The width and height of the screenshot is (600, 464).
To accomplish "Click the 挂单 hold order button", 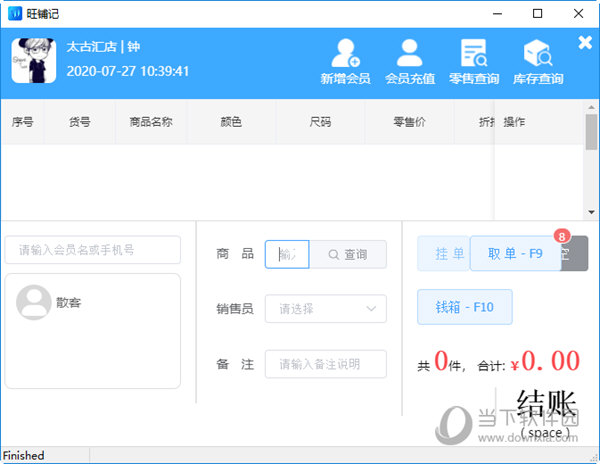I will [x=444, y=253].
